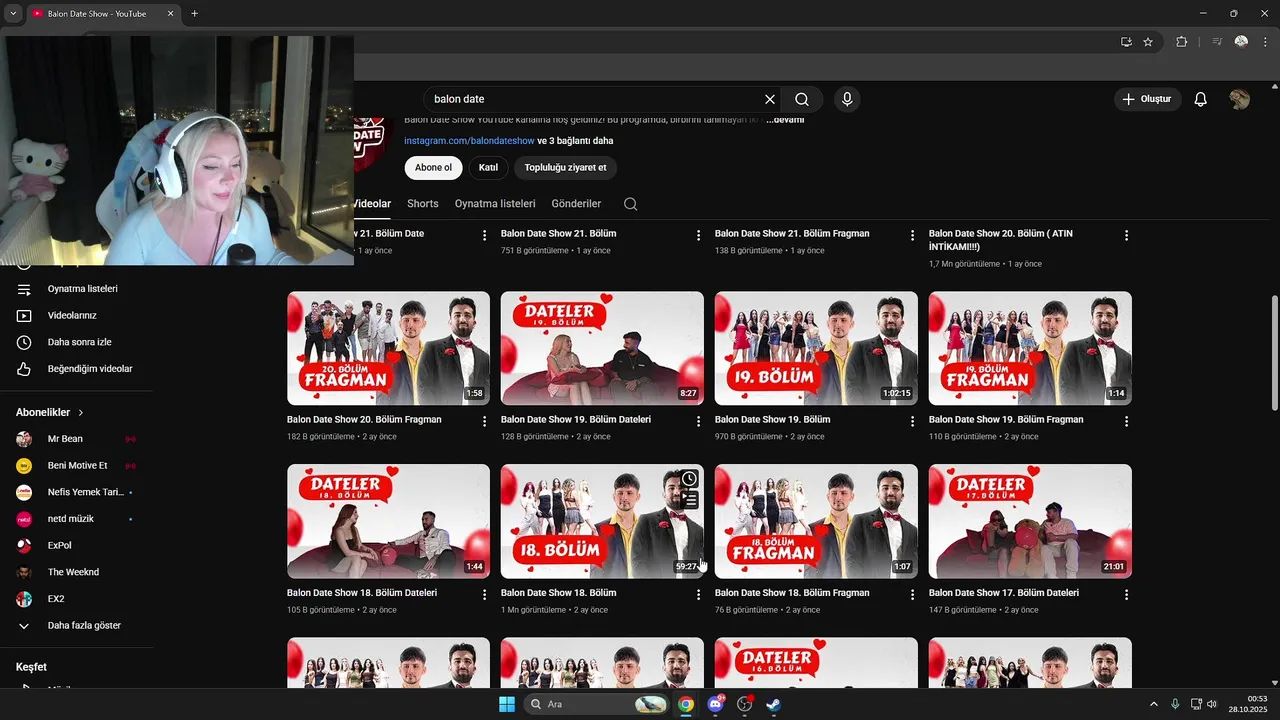Image resolution: width=1280 pixels, height=720 pixels.
Task: Open Chrome extensions puzzle icon
Action: click(x=1182, y=42)
